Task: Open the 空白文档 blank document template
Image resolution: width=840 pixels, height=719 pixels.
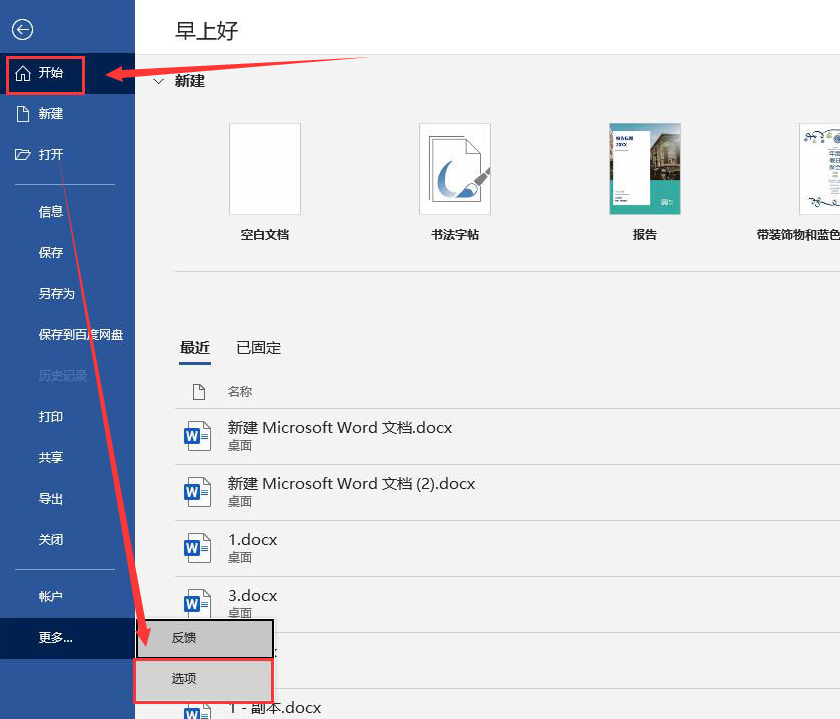Action: 265,168
